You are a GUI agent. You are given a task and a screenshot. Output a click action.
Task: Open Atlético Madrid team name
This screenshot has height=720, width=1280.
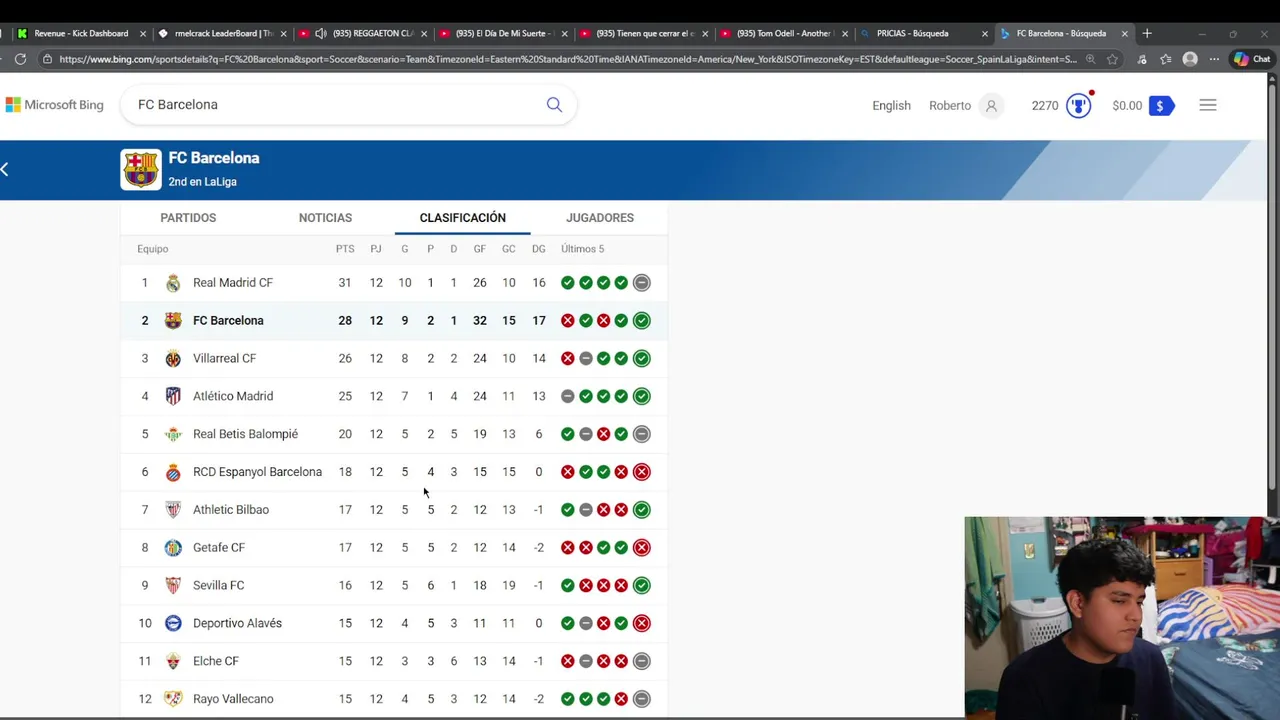233,396
